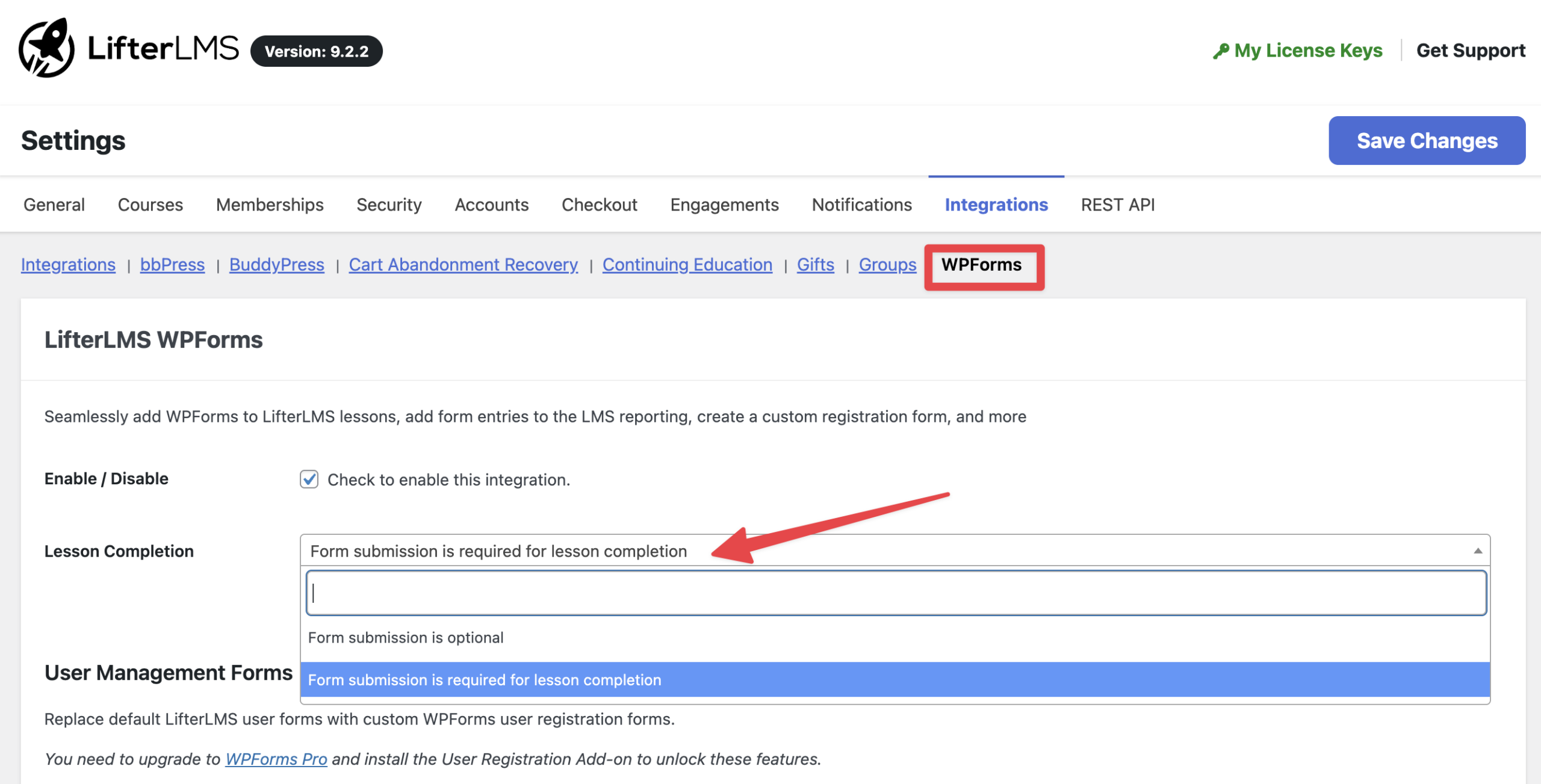Choose highlighted 'required for lesson completion' option
Viewport: 1541px width, 784px height.
[895, 680]
